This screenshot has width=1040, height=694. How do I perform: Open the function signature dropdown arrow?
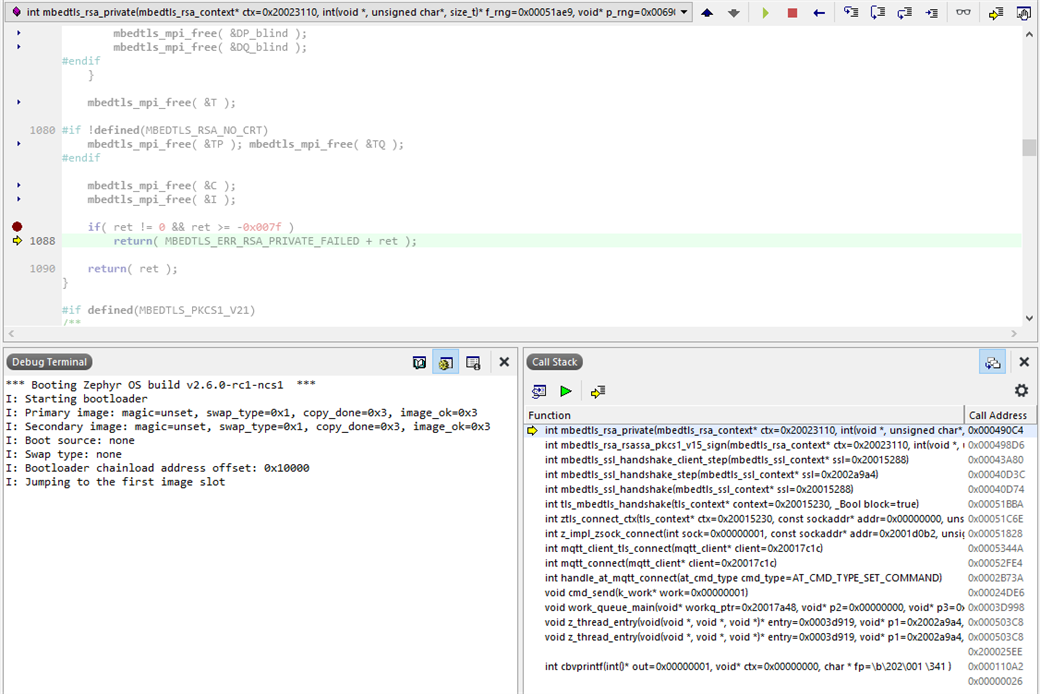(x=684, y=12)
